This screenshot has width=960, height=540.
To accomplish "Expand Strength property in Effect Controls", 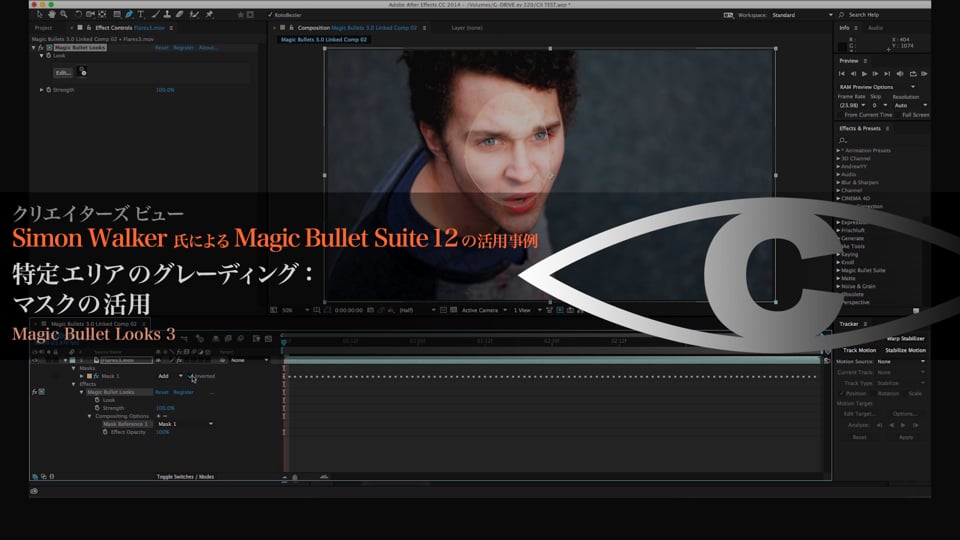I will pos(42,89).
